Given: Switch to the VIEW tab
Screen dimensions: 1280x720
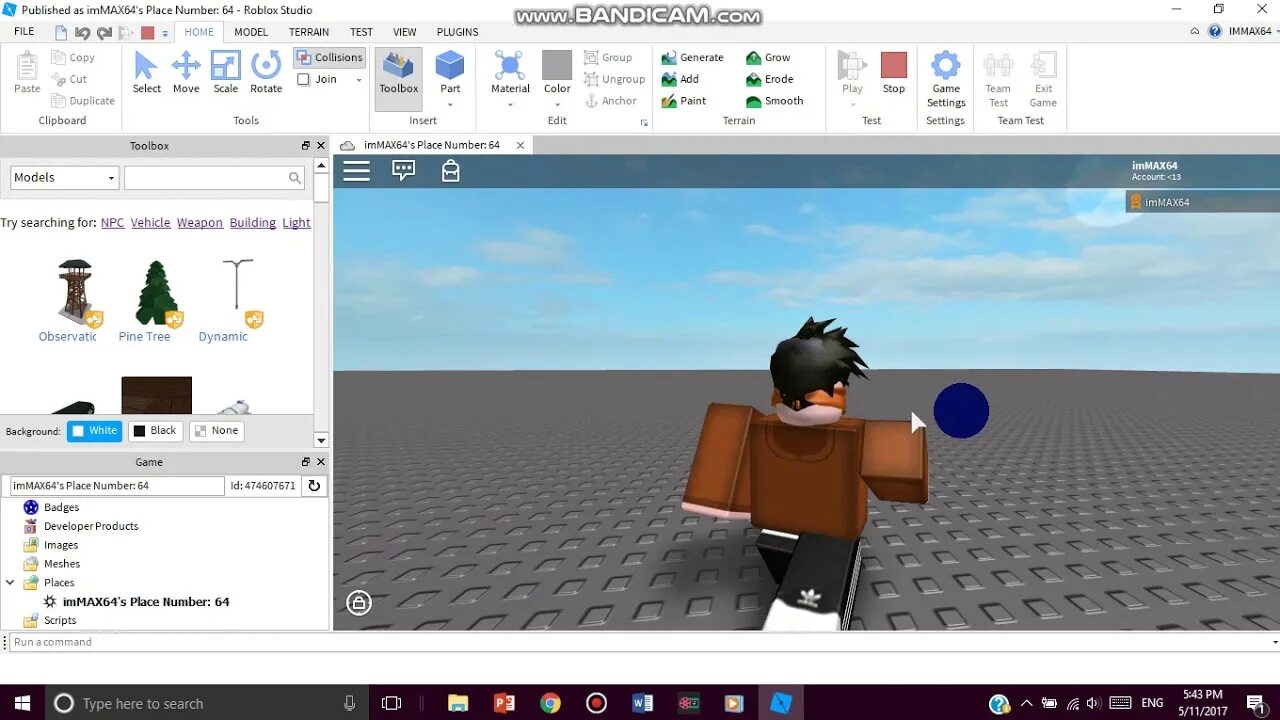Looking at the screenshot, I should (x=405, y=32).
